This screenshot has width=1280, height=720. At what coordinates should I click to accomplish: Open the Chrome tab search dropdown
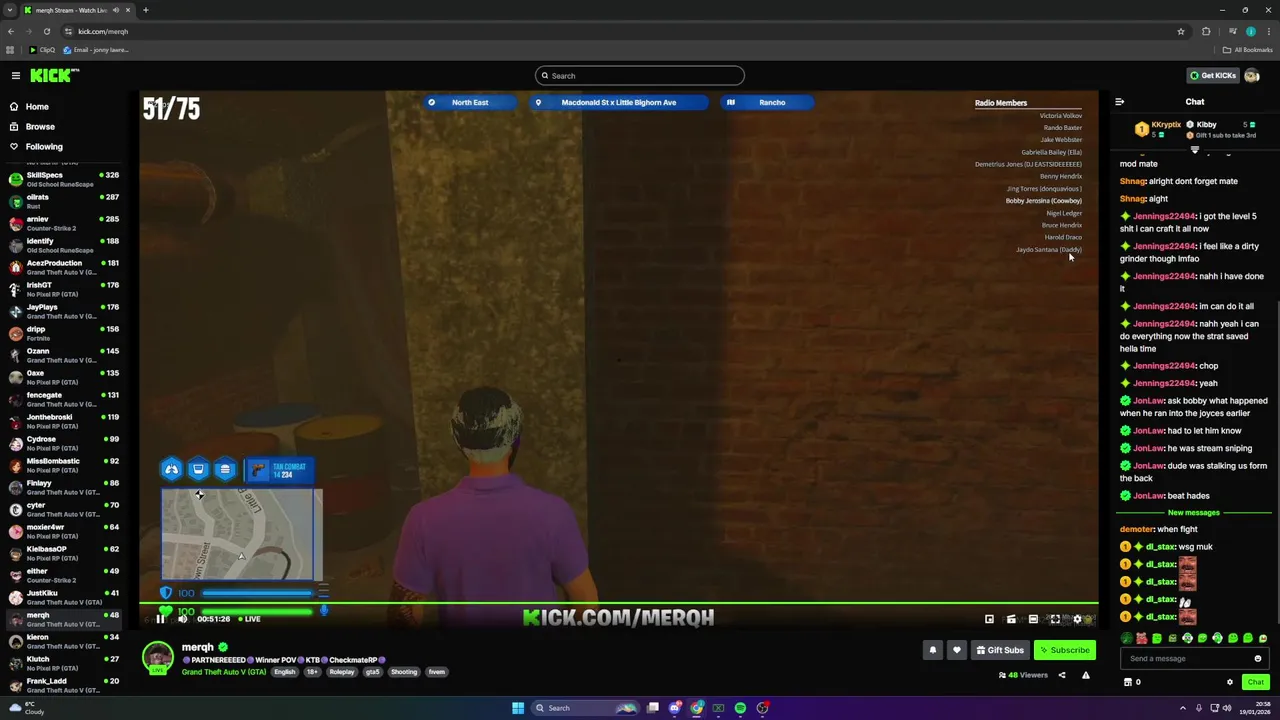10,10
